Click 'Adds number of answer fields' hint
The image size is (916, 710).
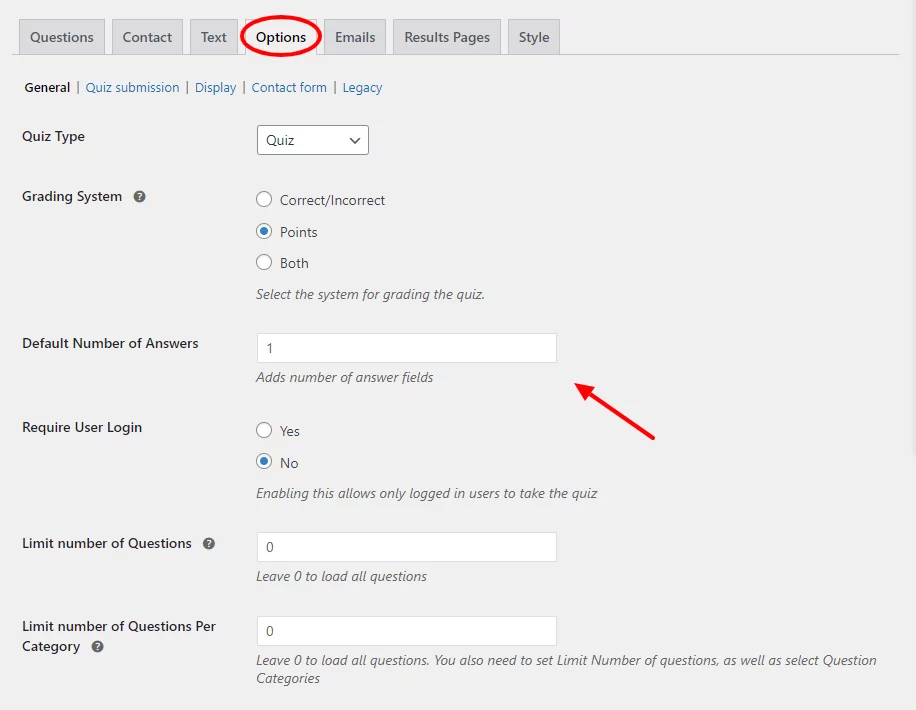click(x=345, y=377)
